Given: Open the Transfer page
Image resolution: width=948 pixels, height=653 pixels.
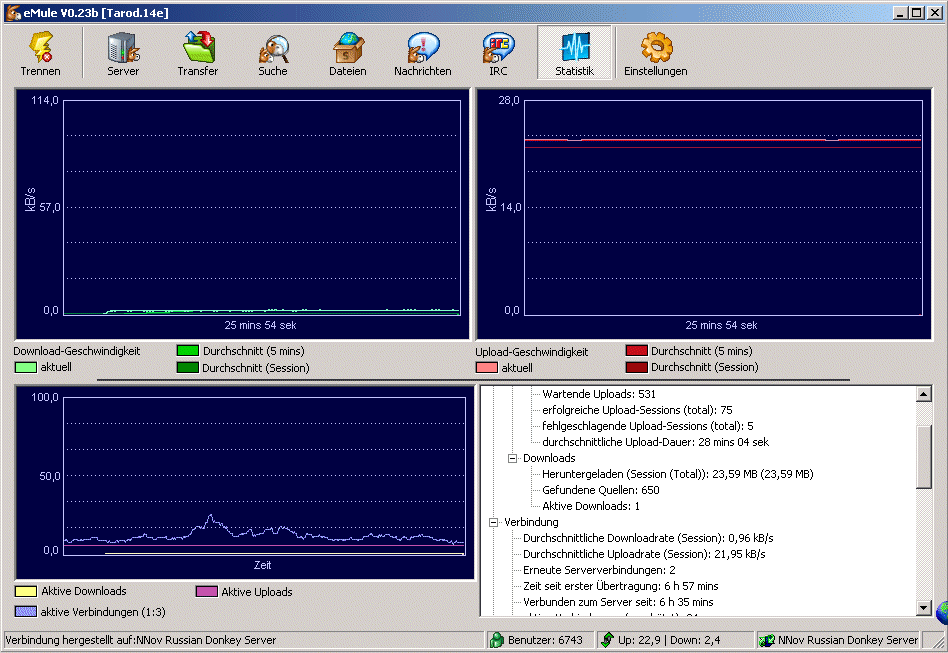Looking at the screenshot, I should pyautogui.click(x=198, y=54).
